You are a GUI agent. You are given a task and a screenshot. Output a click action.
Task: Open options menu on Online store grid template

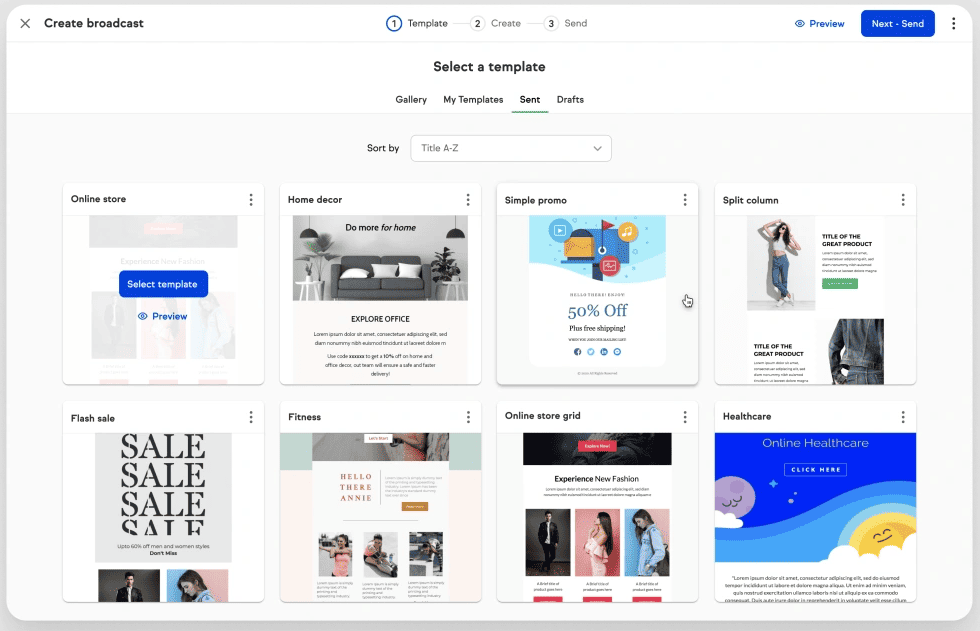pyautogui.click(x=685, y=417)
